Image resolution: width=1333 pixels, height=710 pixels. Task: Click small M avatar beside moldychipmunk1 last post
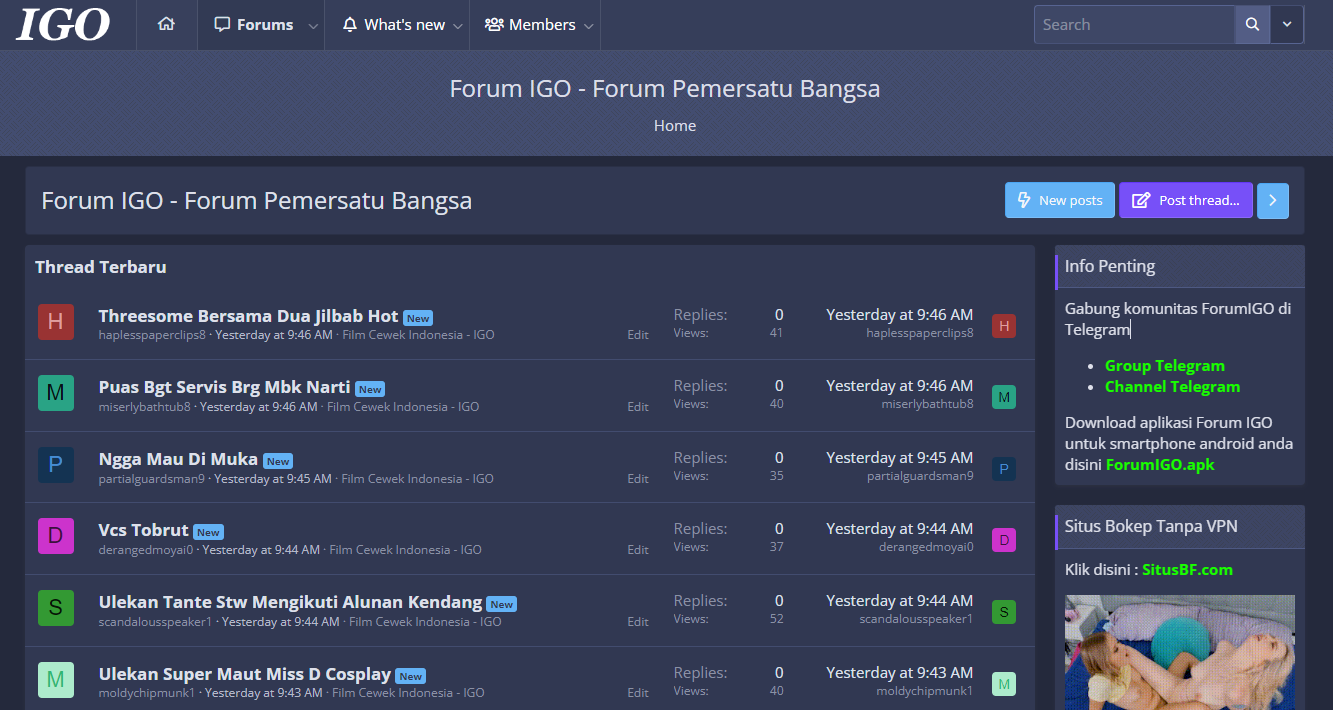1004,684
